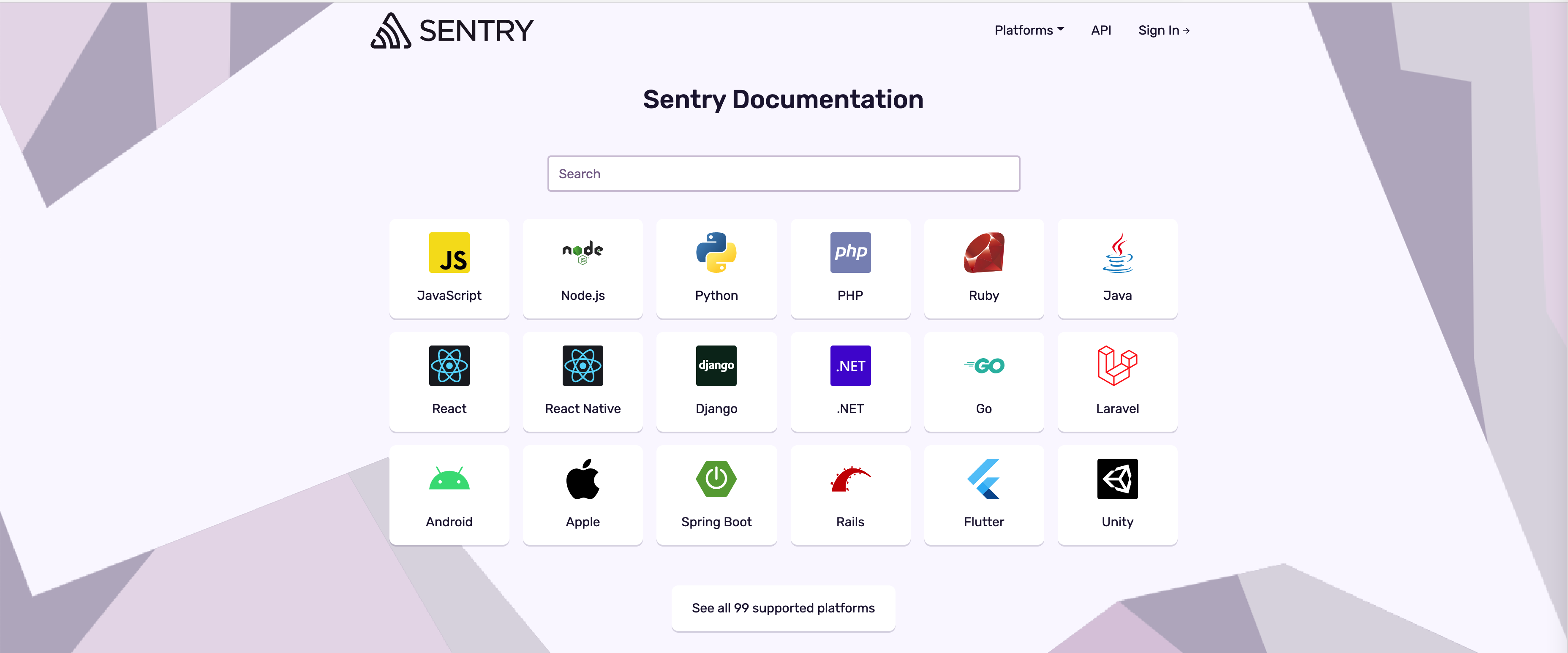Click the Python label text

tap(716, 296)
